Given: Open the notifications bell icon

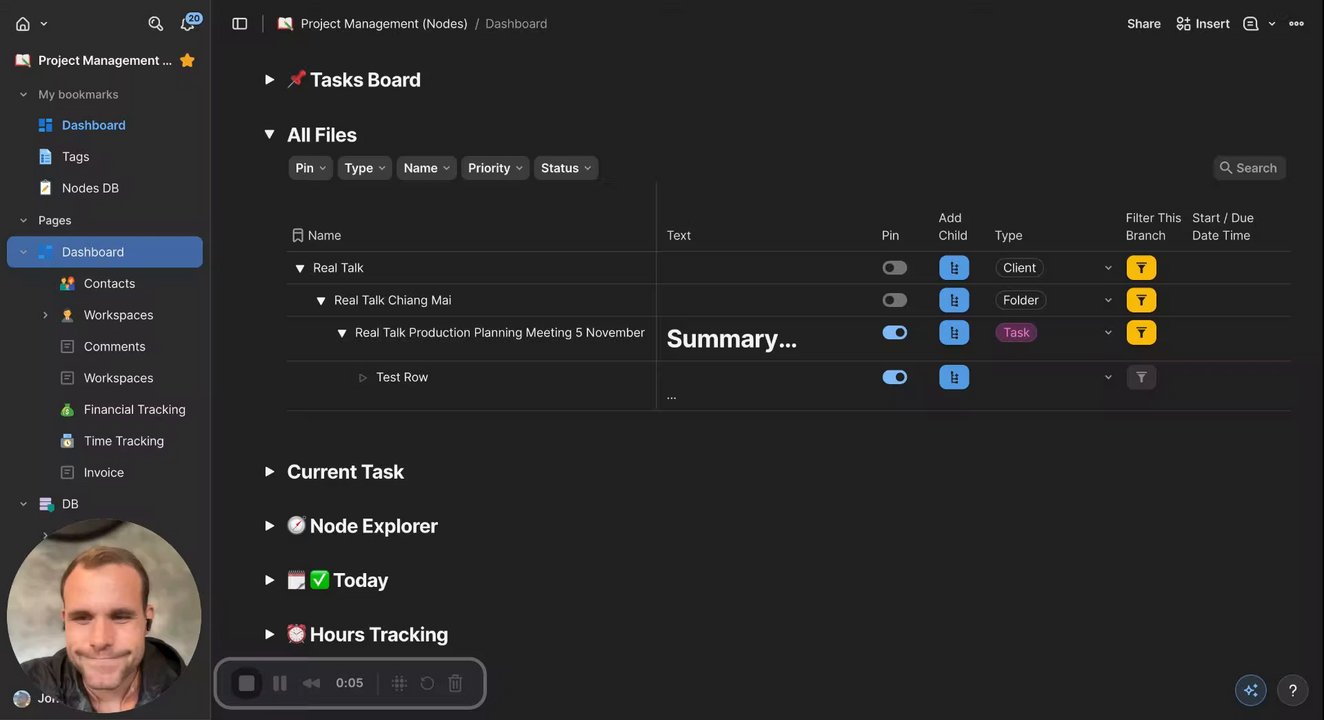Looking at the screenshot, I should point(187,23).
